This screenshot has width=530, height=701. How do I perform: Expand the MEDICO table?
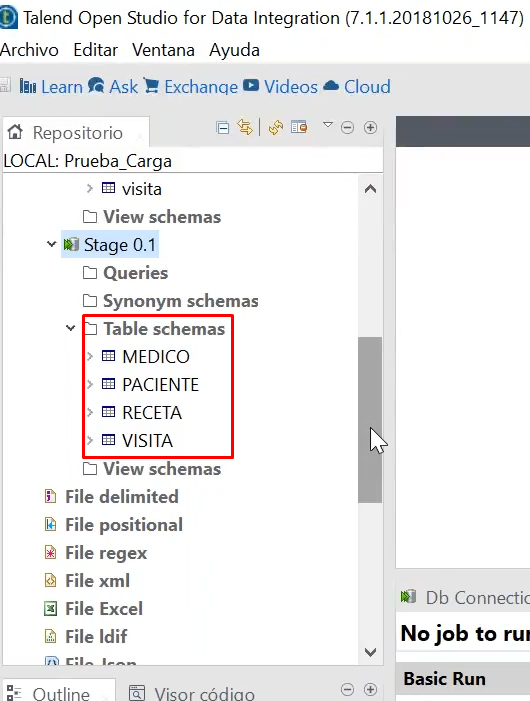pos(90,356)
